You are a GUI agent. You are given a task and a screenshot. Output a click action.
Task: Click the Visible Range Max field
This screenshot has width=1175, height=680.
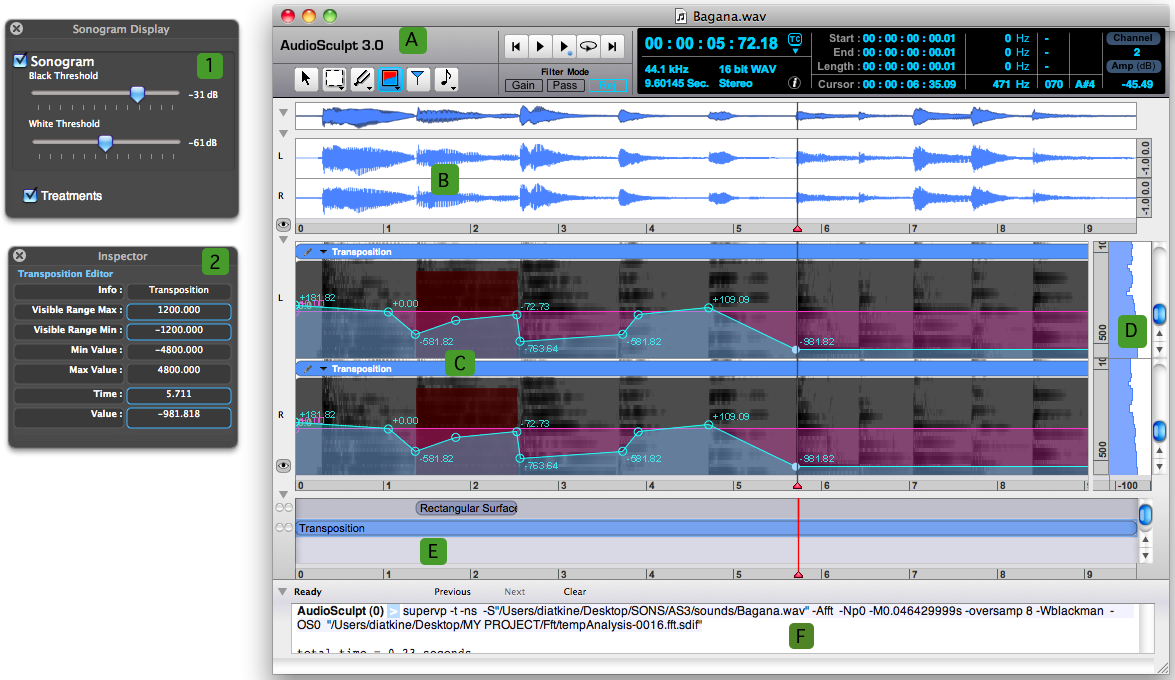(178, 310)
